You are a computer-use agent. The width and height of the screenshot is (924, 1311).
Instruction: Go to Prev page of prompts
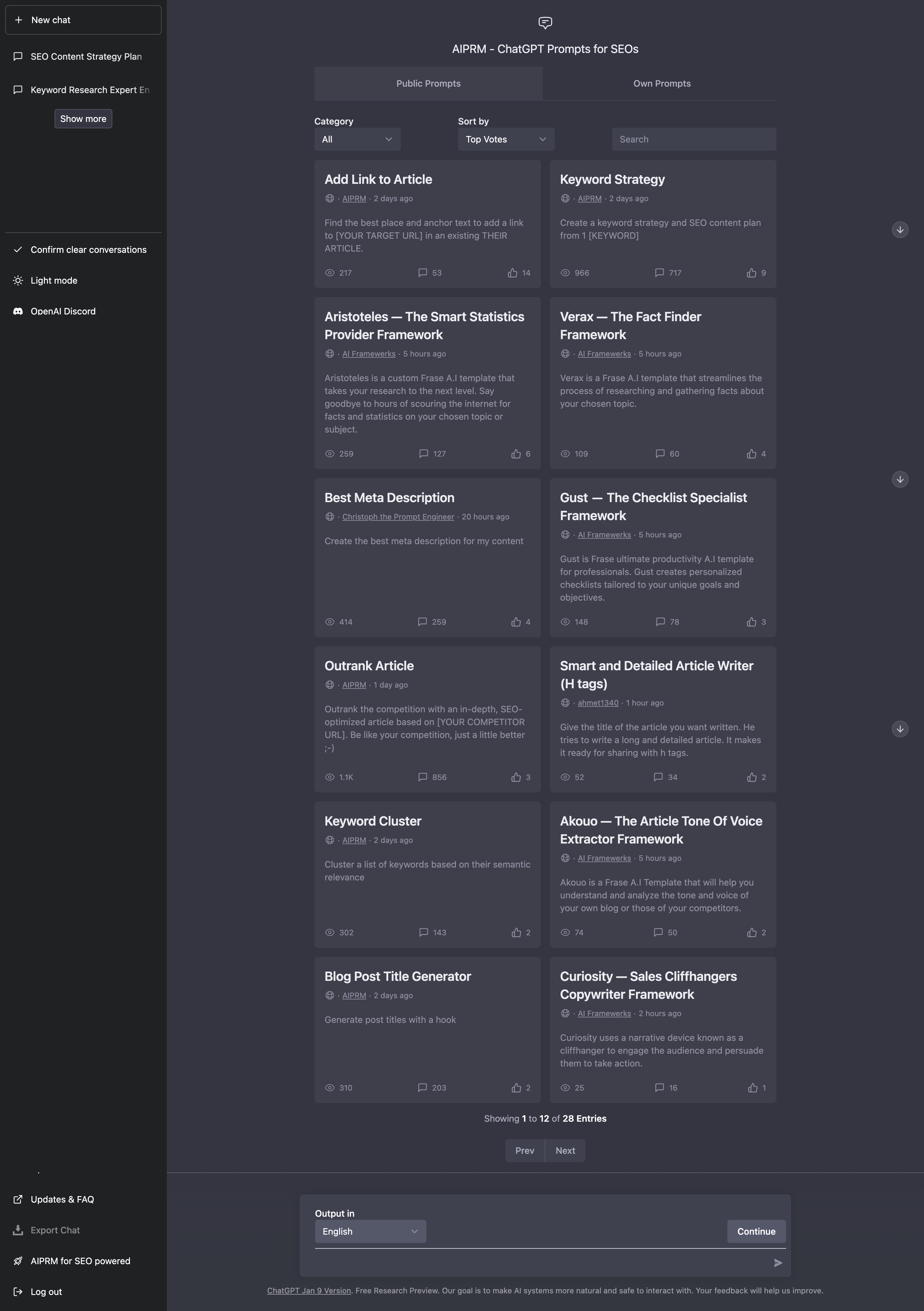[x=525, y=1151]
